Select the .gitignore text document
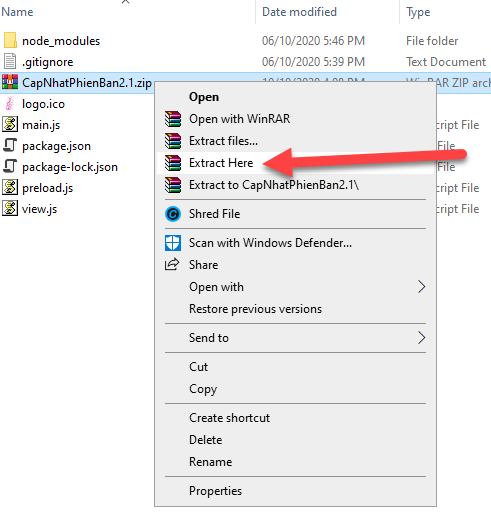The height and width of the screenshot is (518, 491). (x=48, y=62)
